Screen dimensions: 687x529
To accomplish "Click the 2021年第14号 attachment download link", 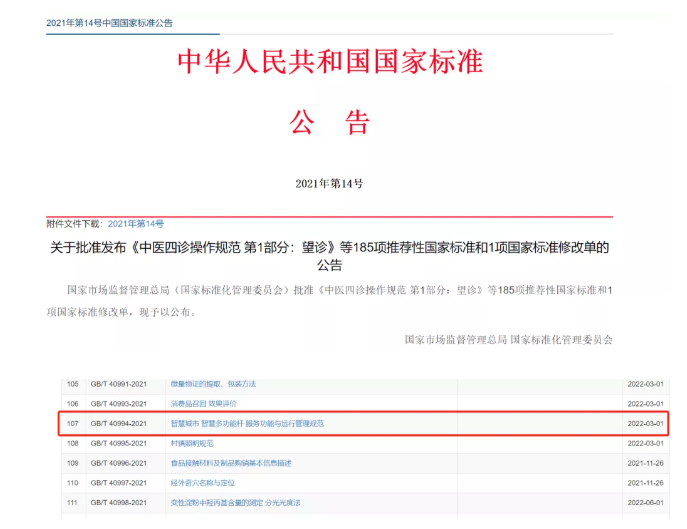I will coord(135,223).
